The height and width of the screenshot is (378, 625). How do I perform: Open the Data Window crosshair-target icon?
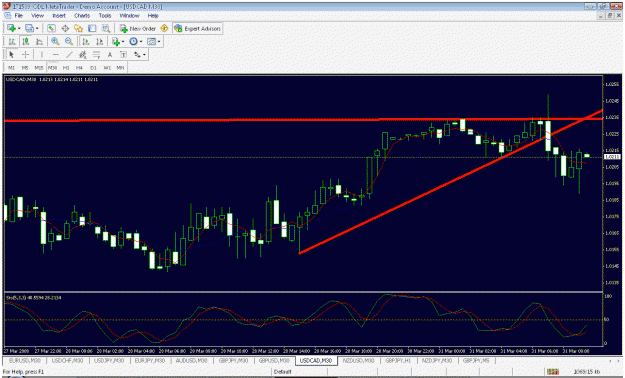click(x=65, y=28)
